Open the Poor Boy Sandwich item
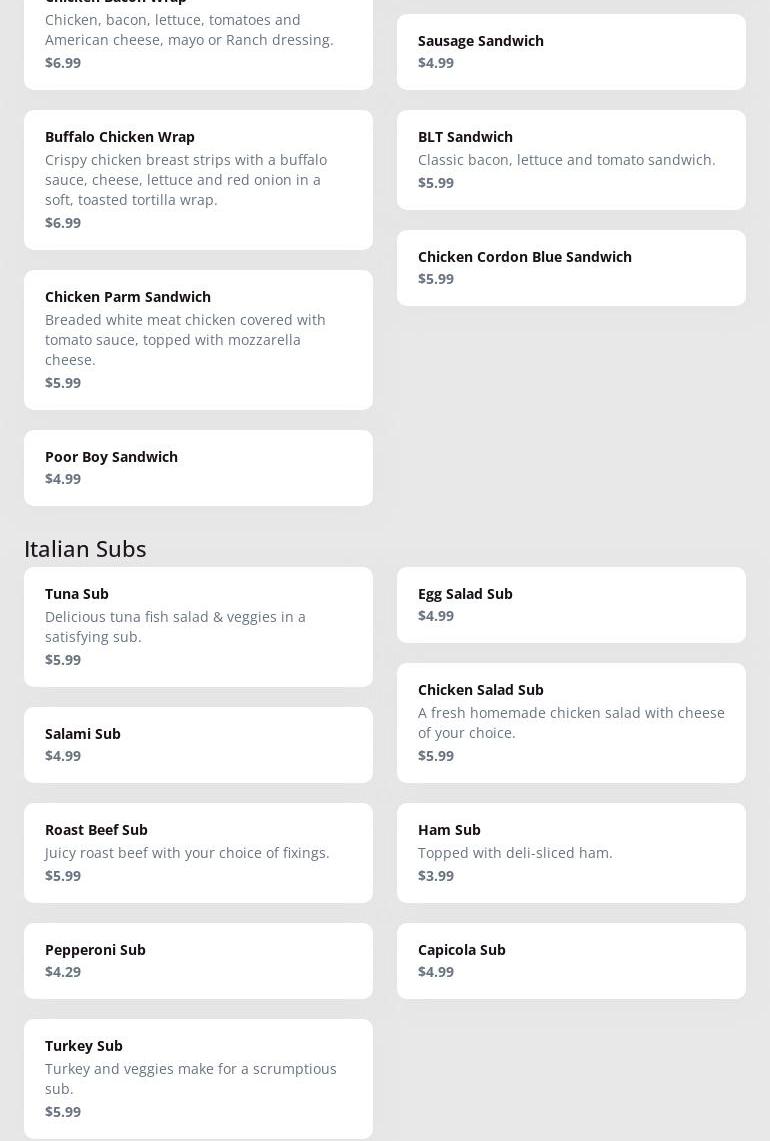Screen dimensions: 770x1141 [198, 468]
